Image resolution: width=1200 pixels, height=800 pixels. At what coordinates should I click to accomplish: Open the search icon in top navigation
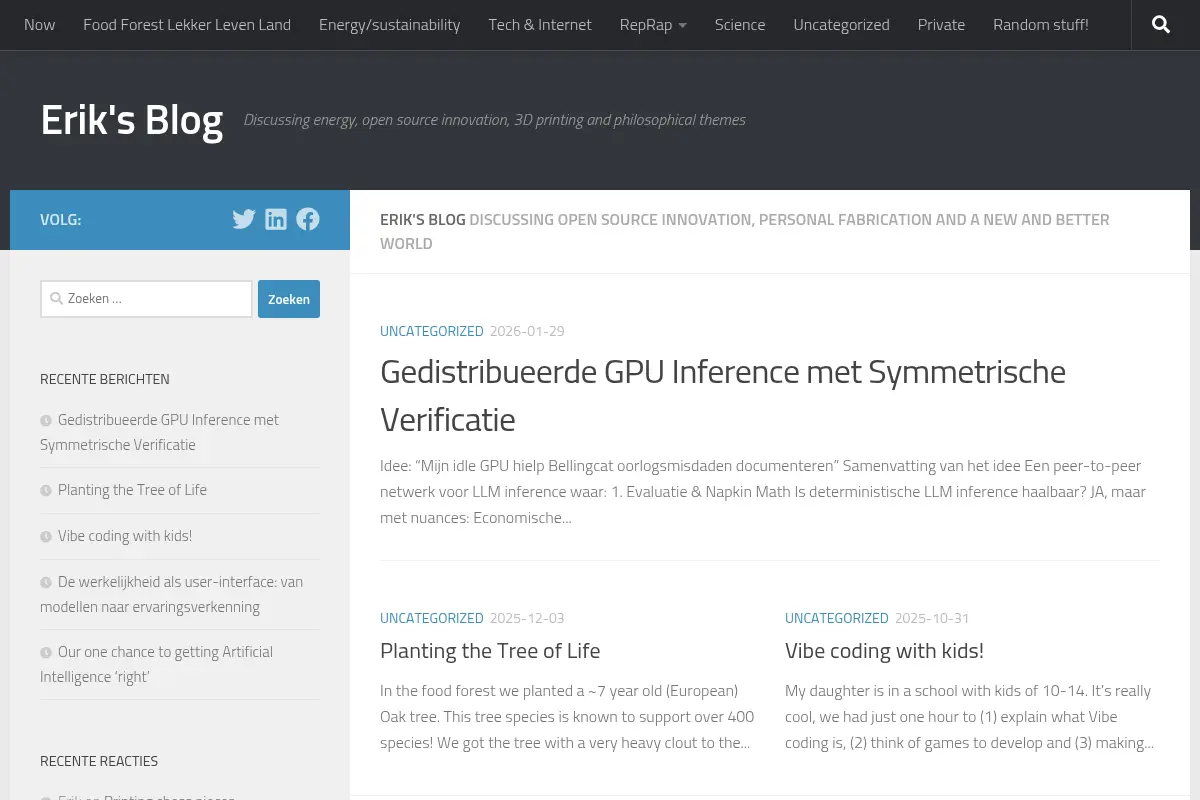tap(1161, 25)
